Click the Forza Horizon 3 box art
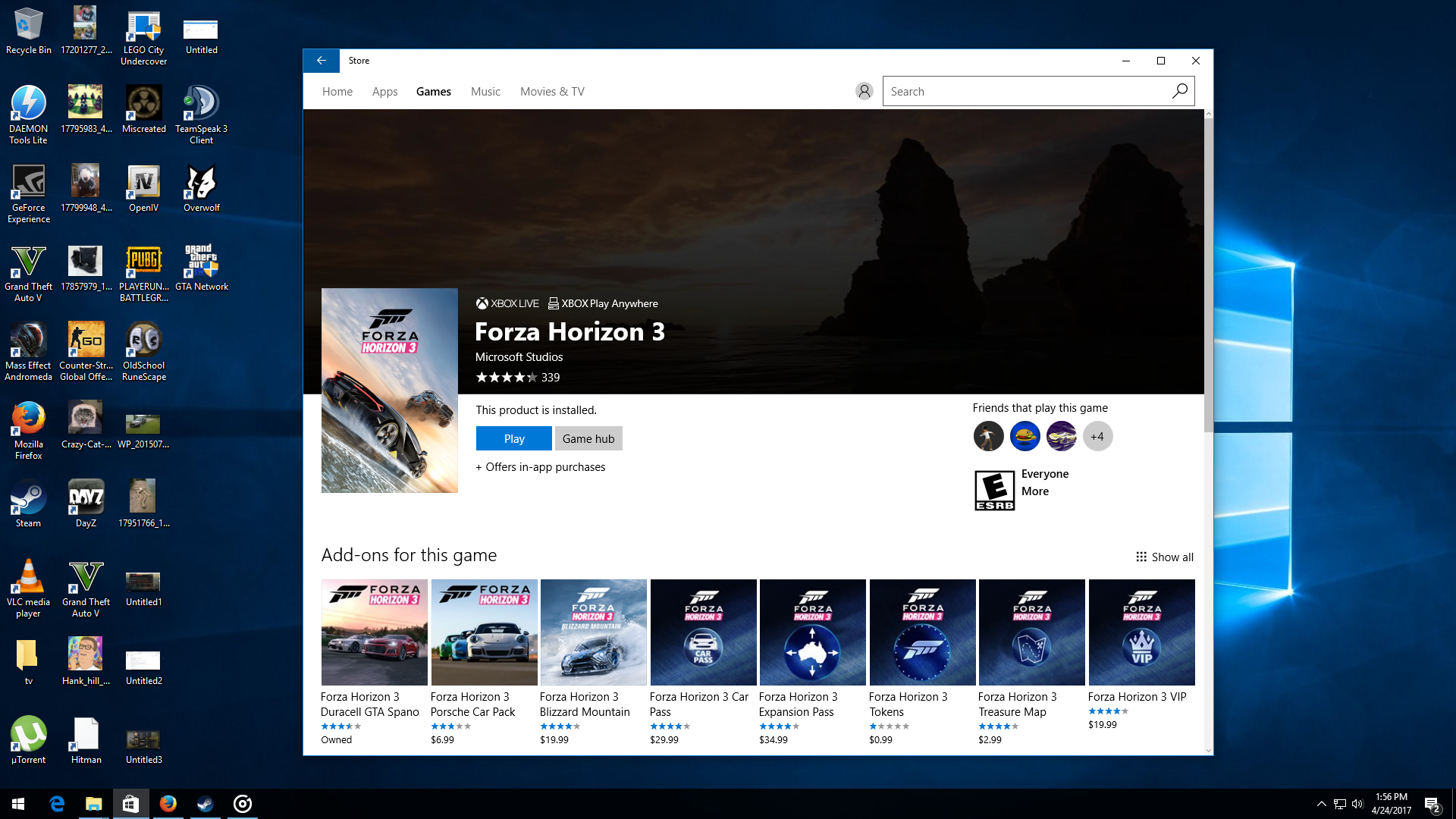Viewport: 1456px width, 819px height. pos(390,391)
